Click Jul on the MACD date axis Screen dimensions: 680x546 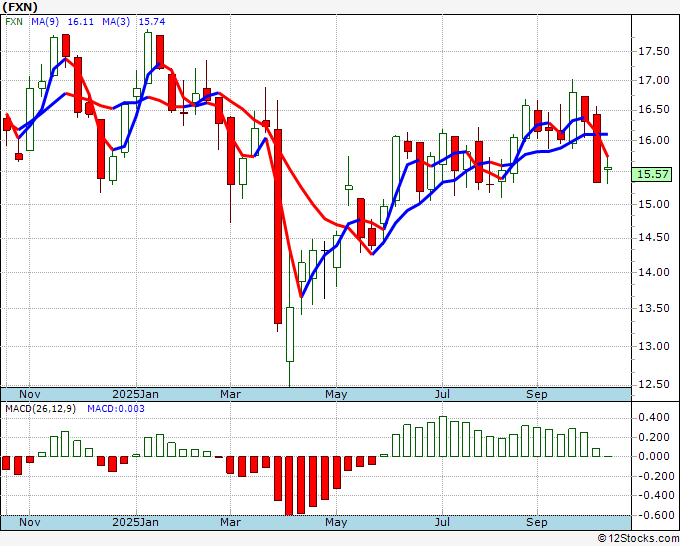[x=442, y=522]
